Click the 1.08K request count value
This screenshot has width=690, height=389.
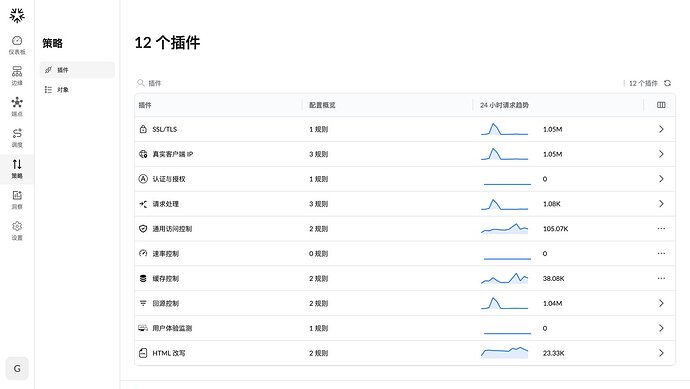[x=551, y=204]
